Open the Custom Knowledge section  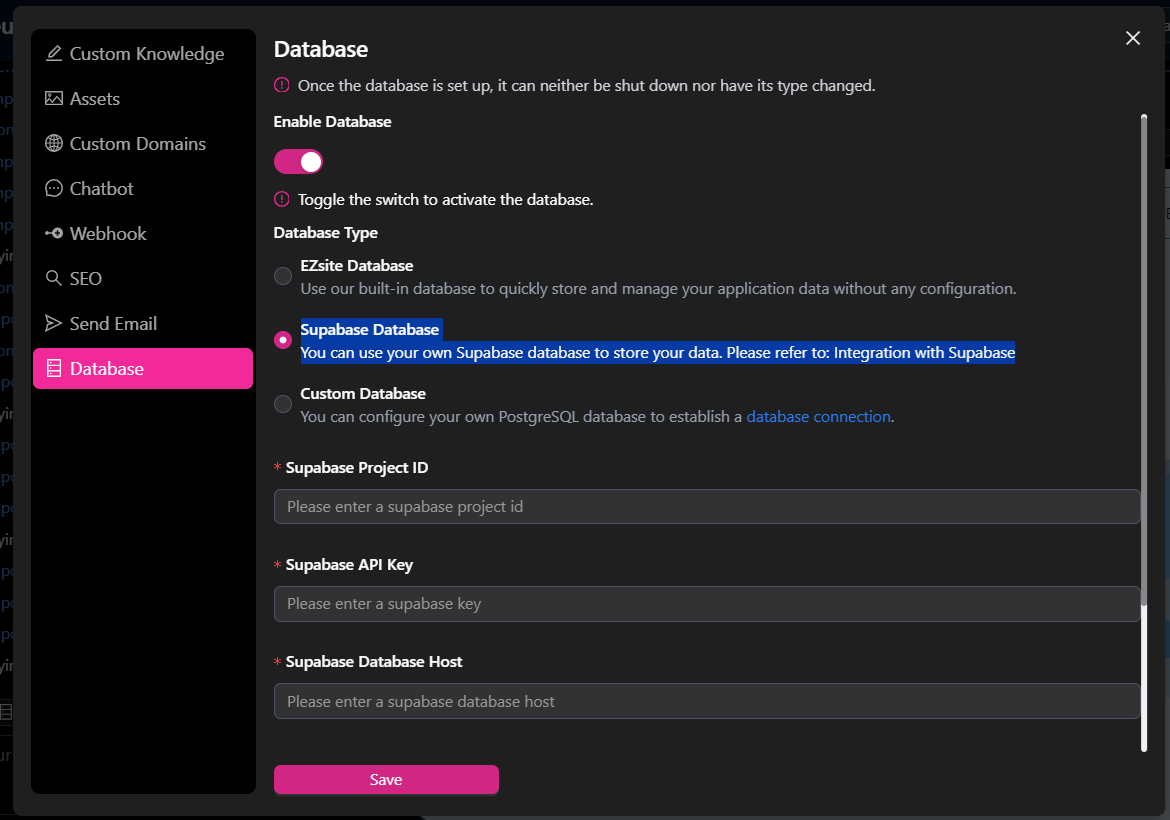[143, 54]
